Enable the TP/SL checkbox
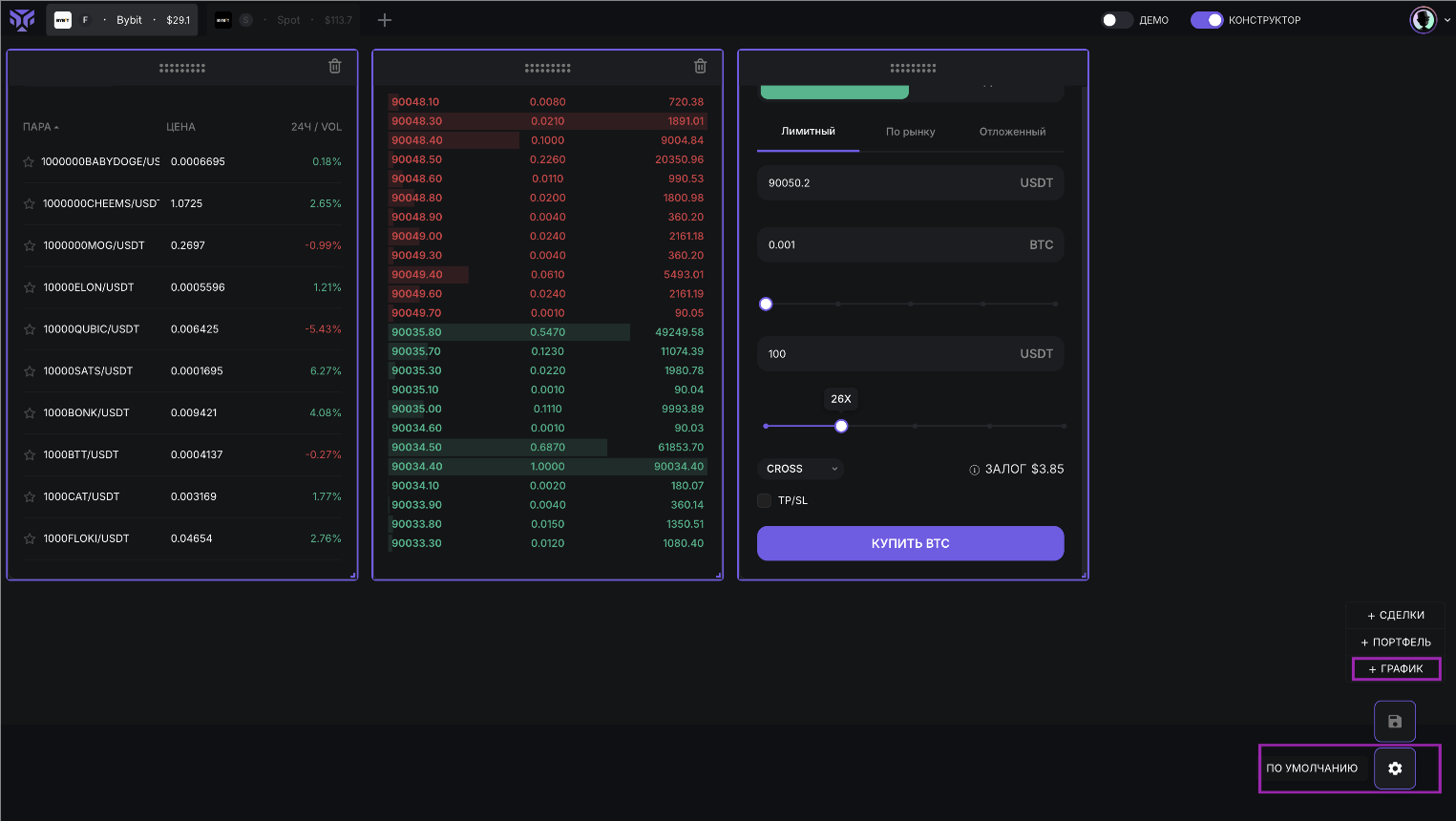This screenshot has width=1456, height=821. tap(764, 501)
